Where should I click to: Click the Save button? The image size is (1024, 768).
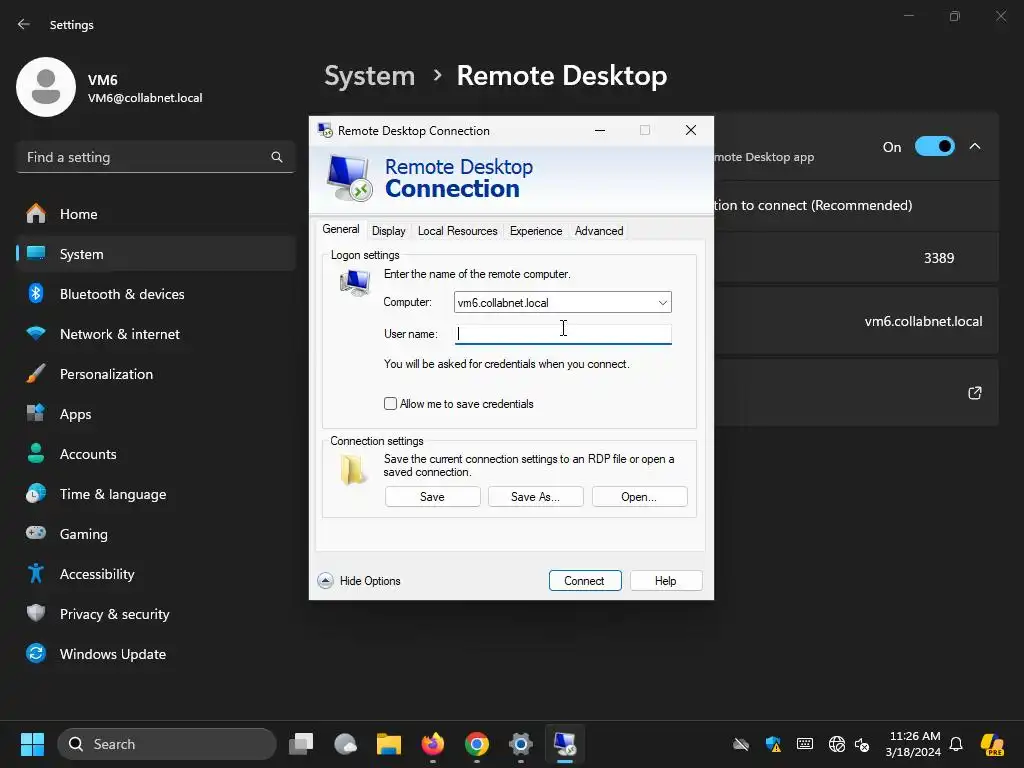click(x=432, y=496)
